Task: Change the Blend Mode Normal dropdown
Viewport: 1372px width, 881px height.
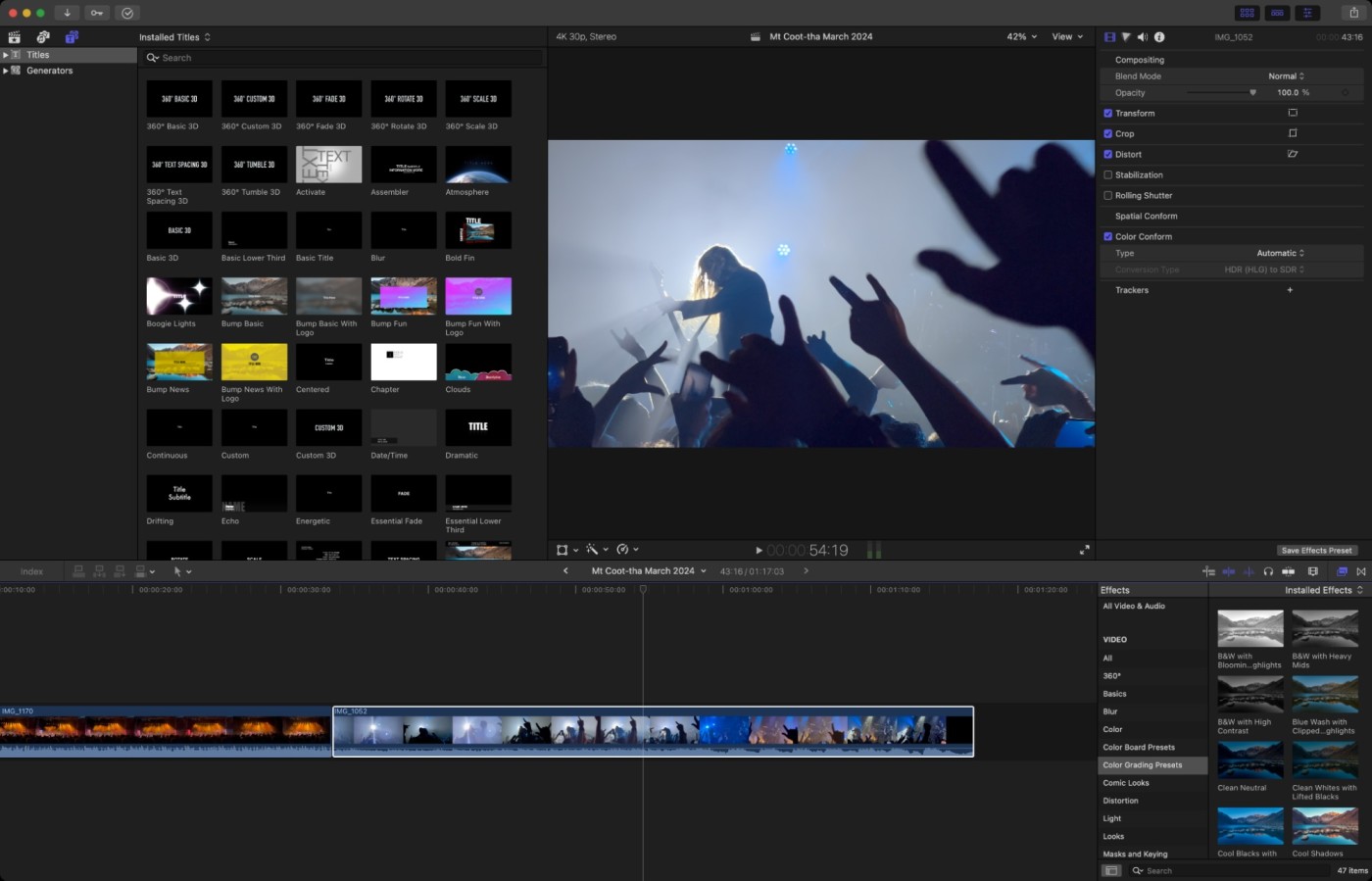Action: (x=1286, y=76)
